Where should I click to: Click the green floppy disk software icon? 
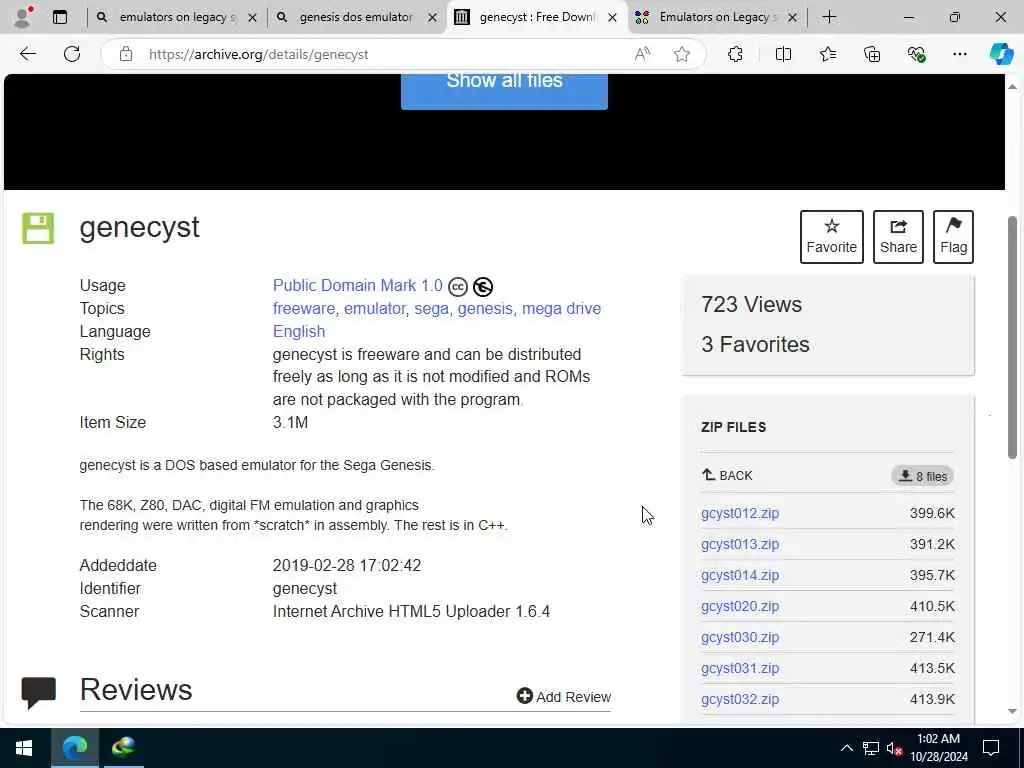click(39, 228)
